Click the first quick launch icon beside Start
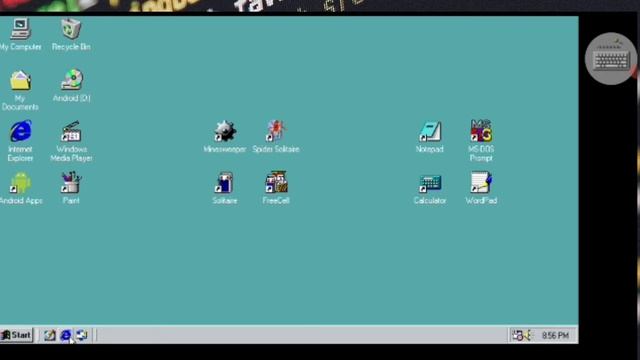 pos(50,335)
